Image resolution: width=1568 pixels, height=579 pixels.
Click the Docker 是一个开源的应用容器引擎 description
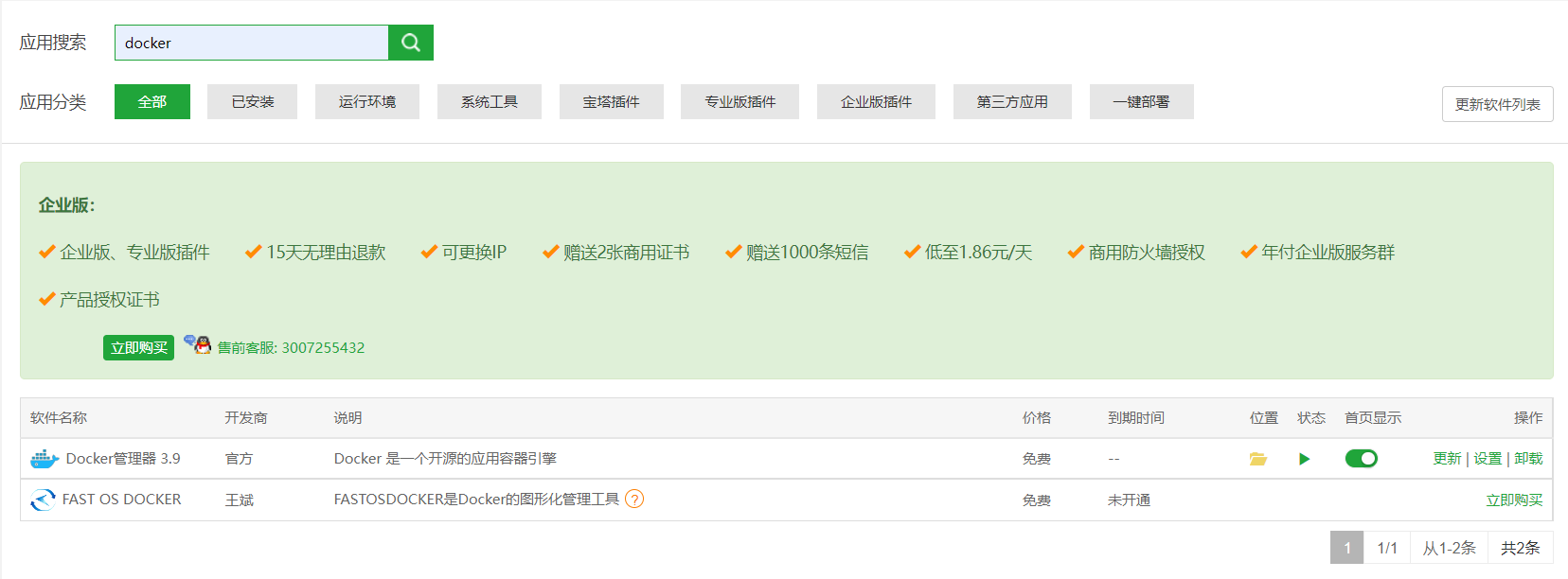pos(445,459)
